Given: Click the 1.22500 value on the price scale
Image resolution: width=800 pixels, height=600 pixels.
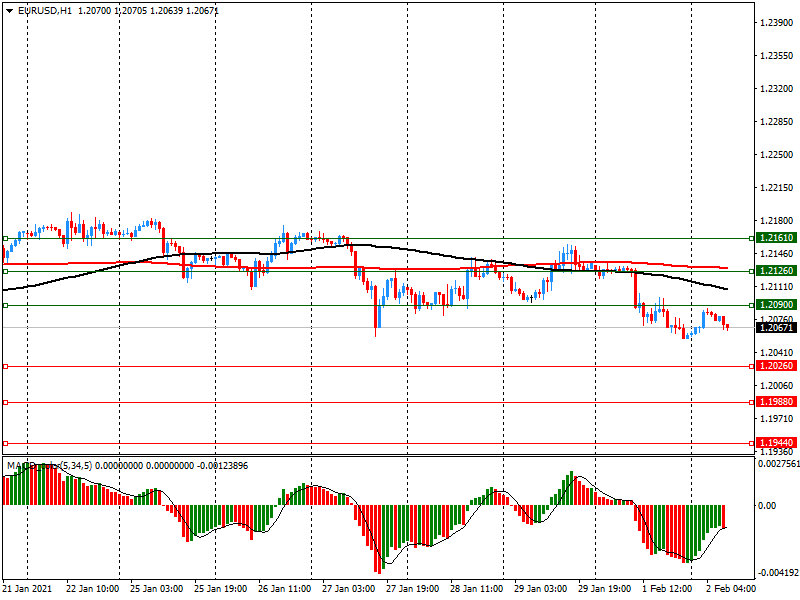Looking at the screenshot, I should (x=775, y=155).
